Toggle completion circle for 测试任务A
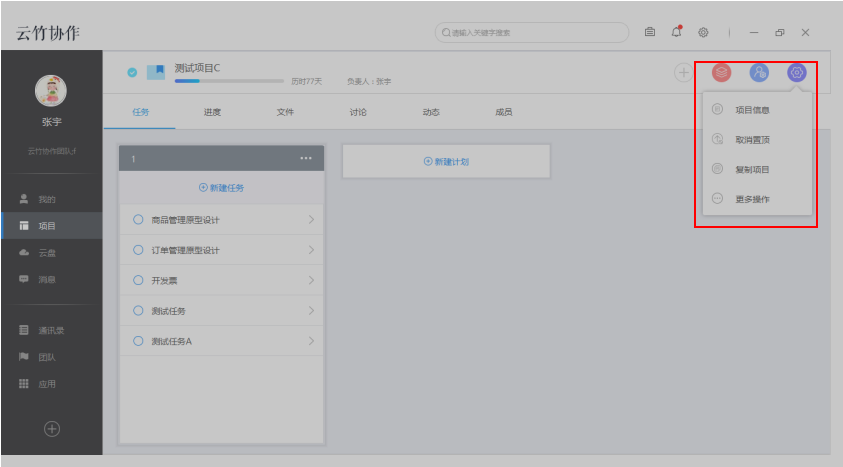 click(x=138, y=342)
